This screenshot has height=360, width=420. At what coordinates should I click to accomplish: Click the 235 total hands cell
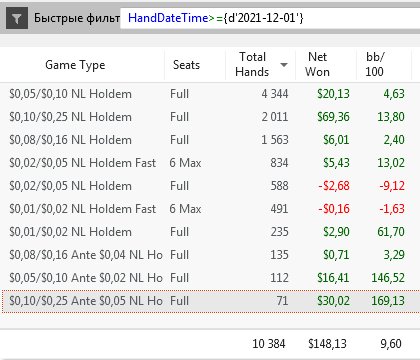tap(279, 232)
